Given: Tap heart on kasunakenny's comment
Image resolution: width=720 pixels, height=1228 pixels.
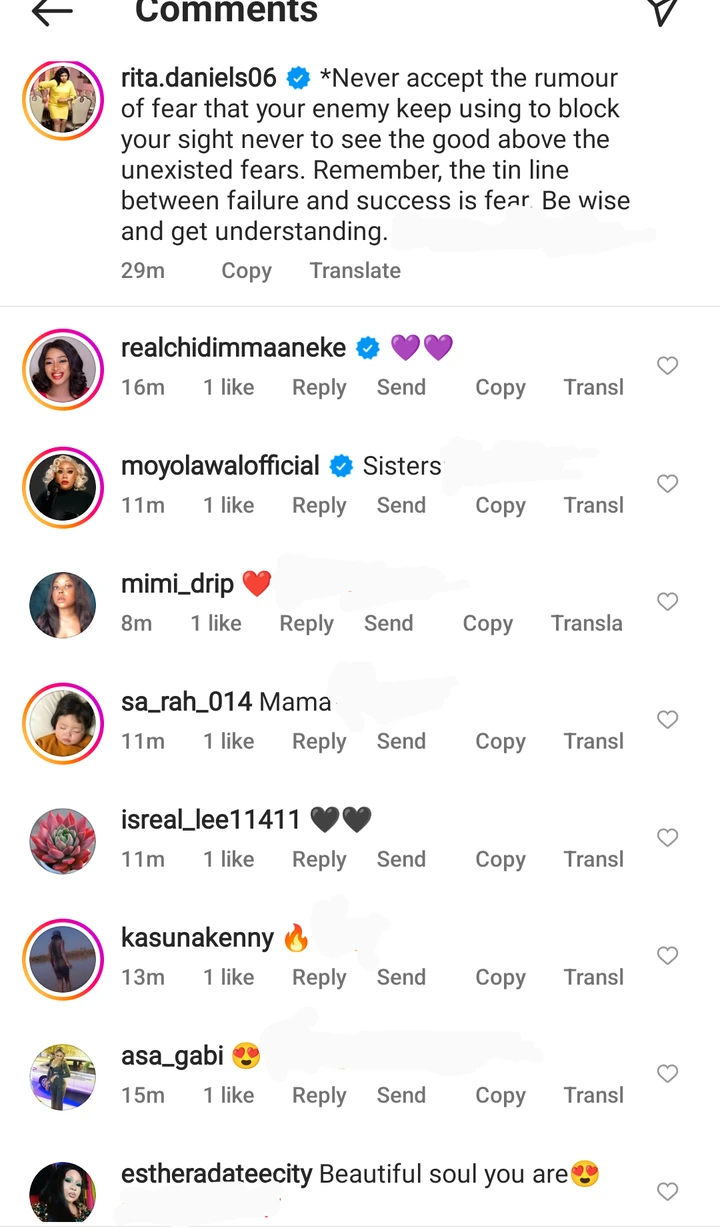Looking at the screenshot, I should point(668,956).
